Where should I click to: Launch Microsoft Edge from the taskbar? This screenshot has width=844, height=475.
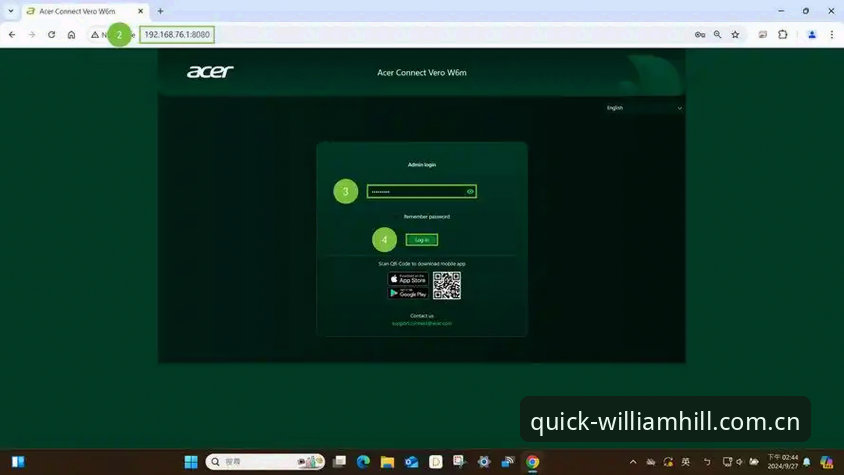[x=363, y=462]
